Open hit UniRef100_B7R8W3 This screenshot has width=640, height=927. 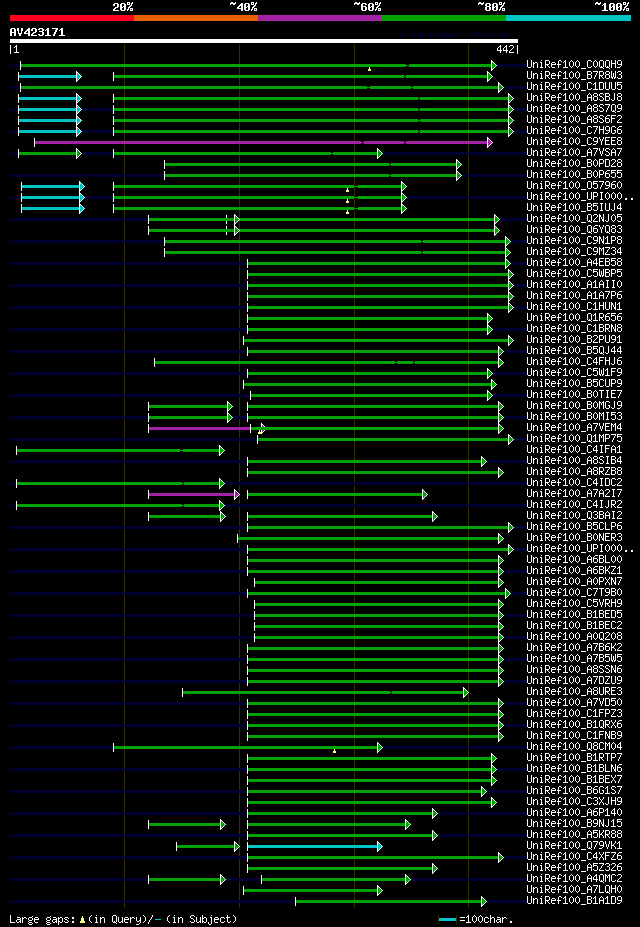pyautogui.click(x=574, y=76)
